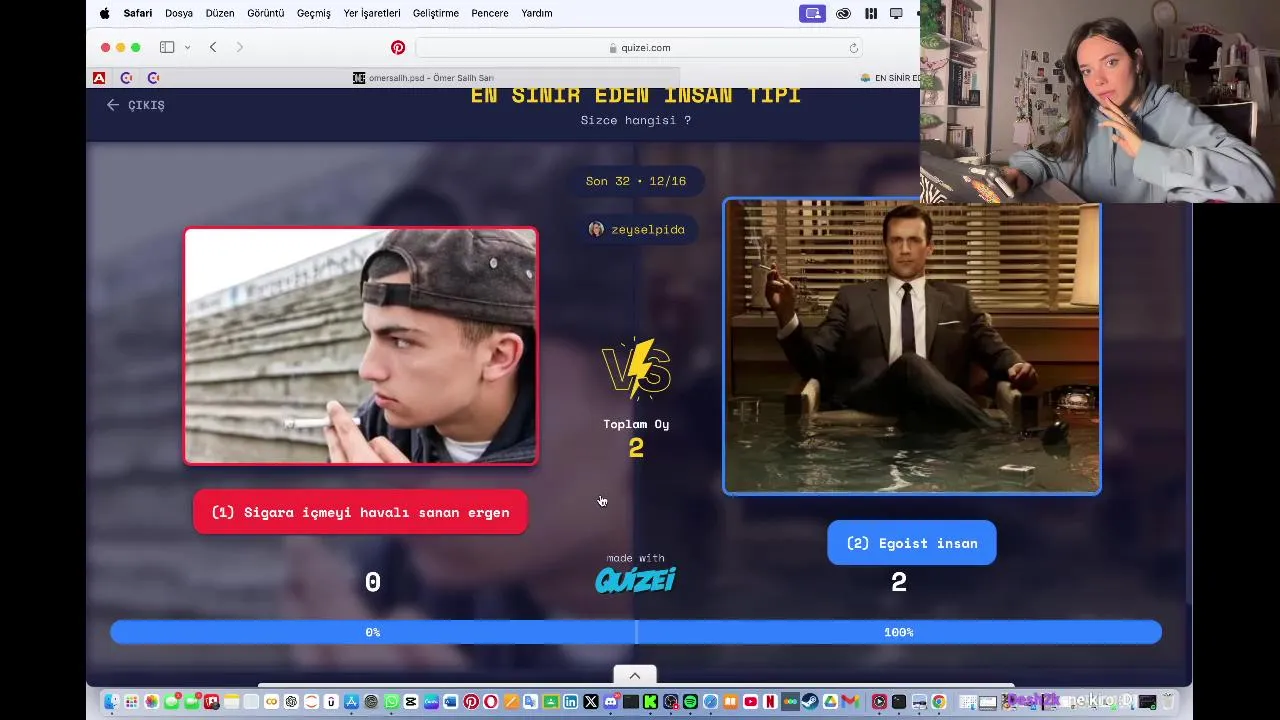Open the Düzen menu
This screenshot has width=1280, height=720.
tap(220, 13)
